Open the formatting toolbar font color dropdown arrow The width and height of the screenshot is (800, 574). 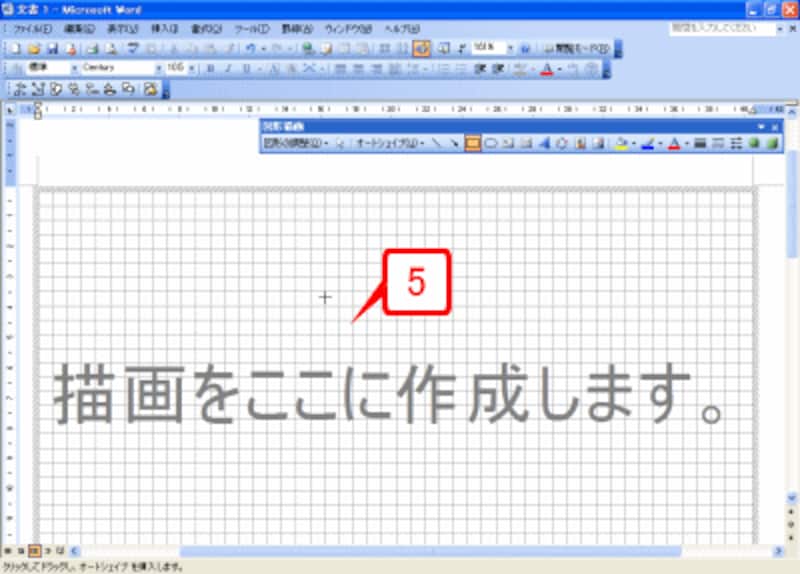tap(559, 69)
